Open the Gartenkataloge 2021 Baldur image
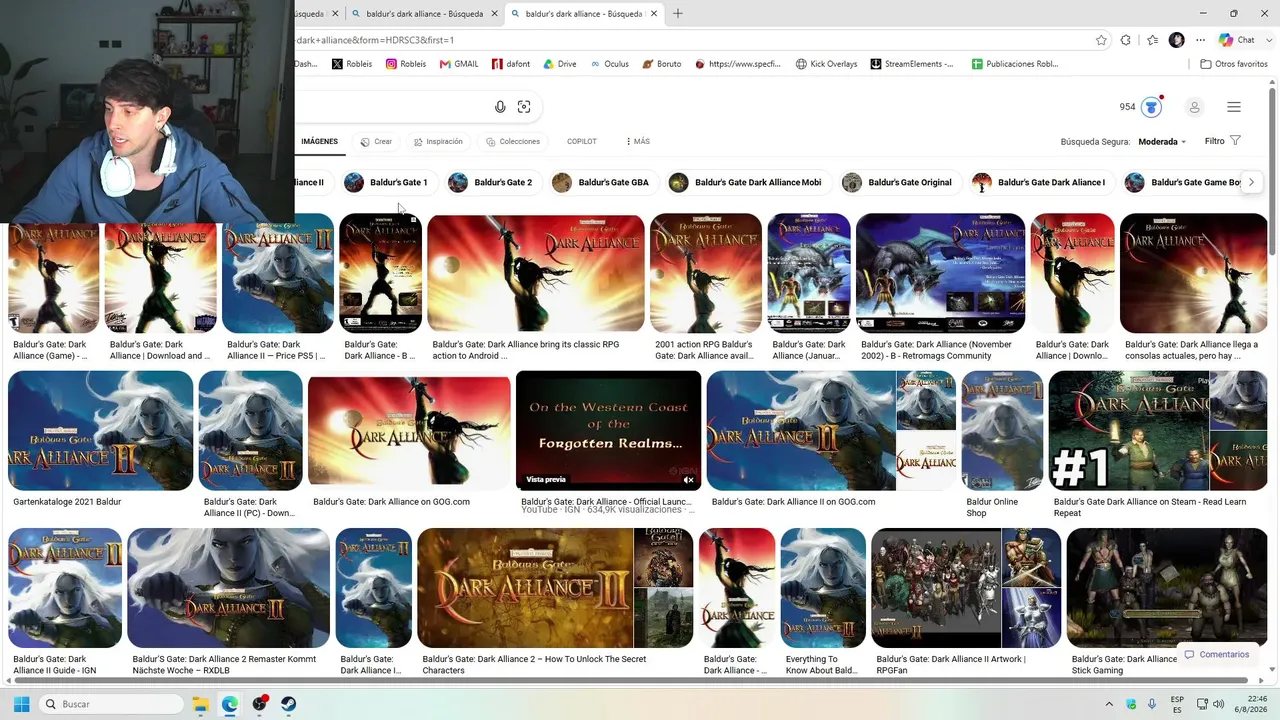This screenshot has width=1280, height=720. (100, 431)
